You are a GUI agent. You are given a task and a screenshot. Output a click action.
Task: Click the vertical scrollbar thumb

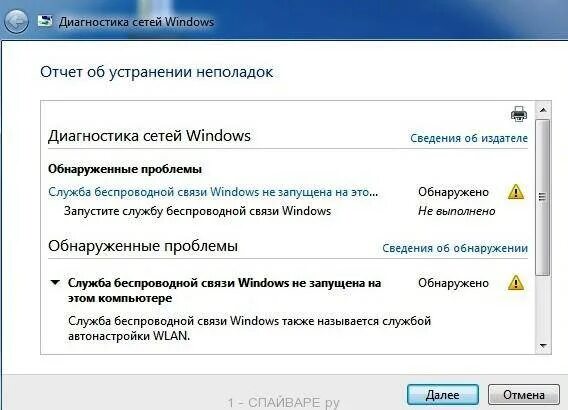[x=543, y=197]
